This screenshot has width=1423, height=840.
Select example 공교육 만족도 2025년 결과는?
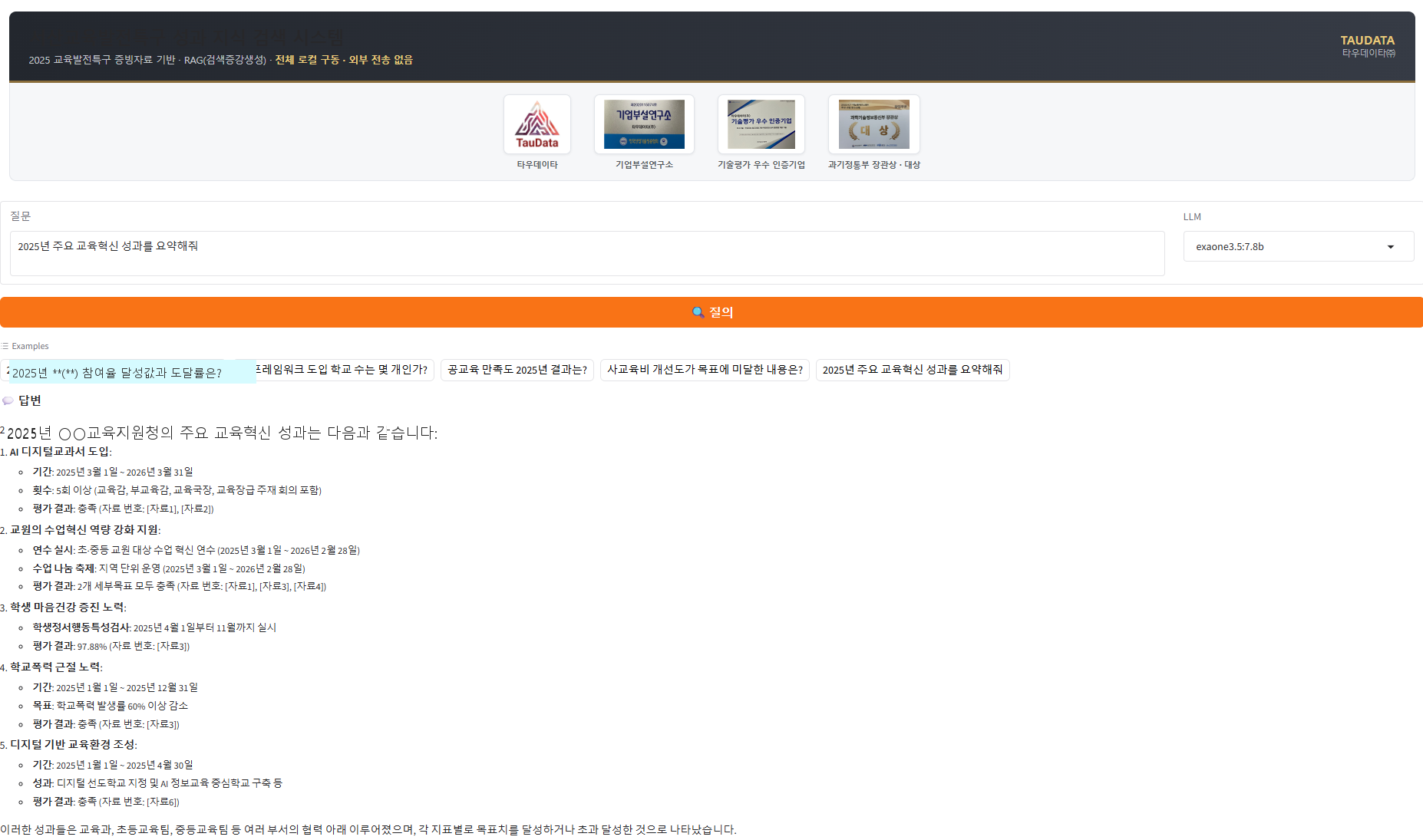pyautogui.click(x=517, y=370)
